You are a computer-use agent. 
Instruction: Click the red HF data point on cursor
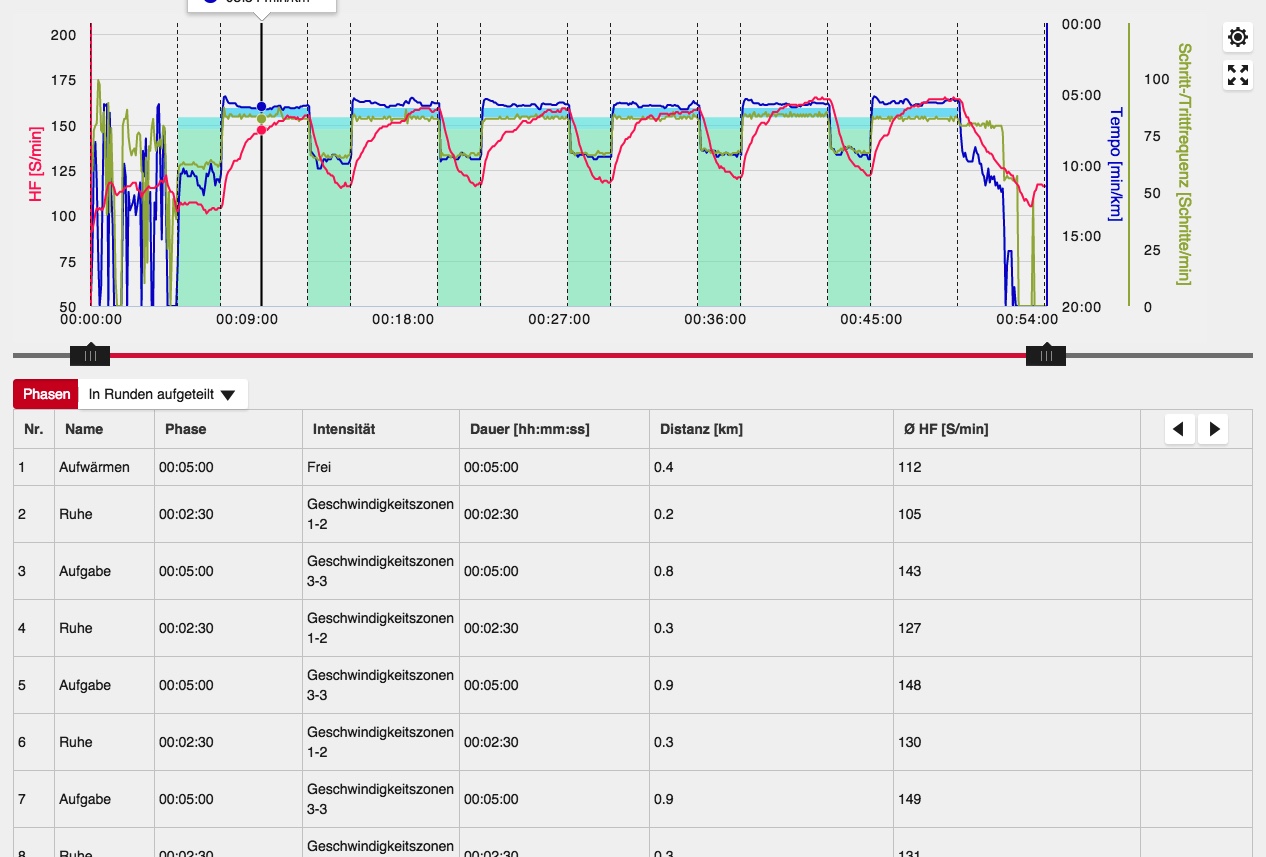click(x=261, y=129)
